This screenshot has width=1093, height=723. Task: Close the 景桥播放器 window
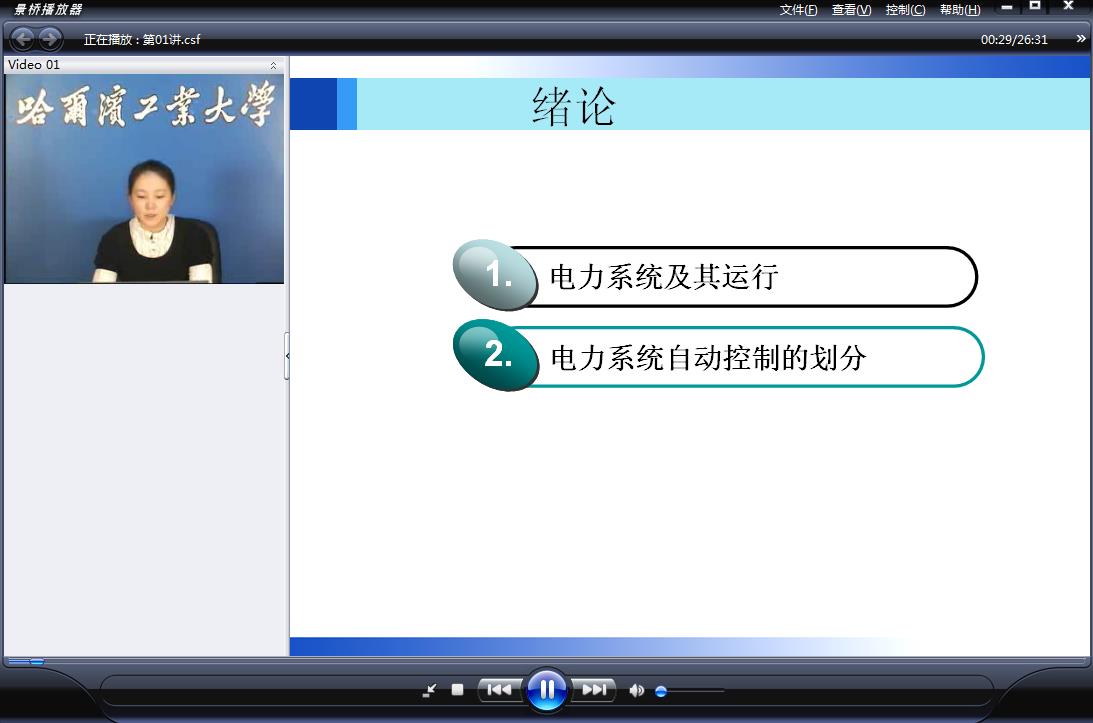[1068, 6]
